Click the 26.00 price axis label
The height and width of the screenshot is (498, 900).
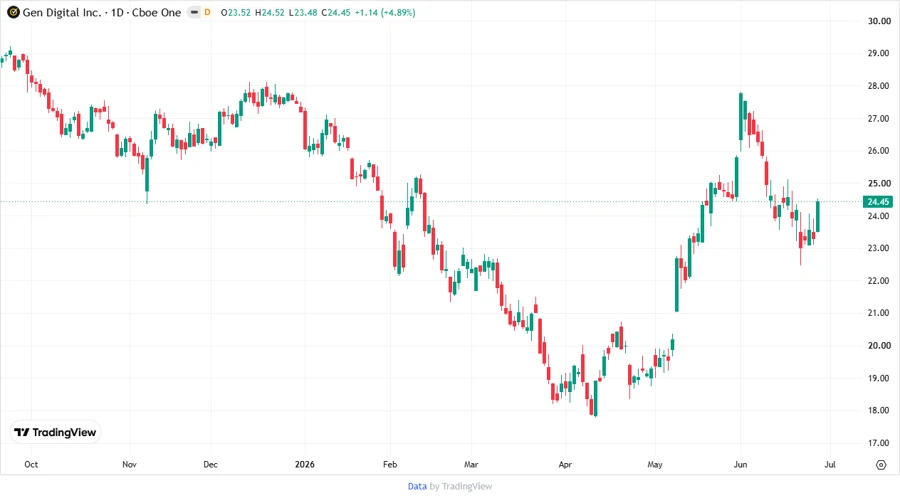pos(879,150)
